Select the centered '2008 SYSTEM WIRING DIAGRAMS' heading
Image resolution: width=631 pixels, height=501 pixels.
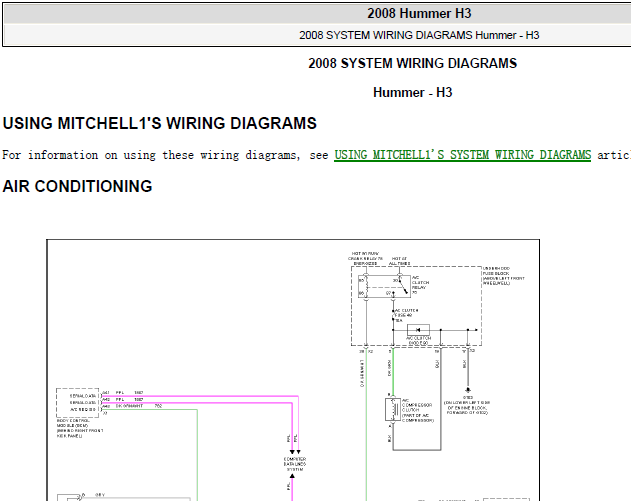(x=412, y=63)
